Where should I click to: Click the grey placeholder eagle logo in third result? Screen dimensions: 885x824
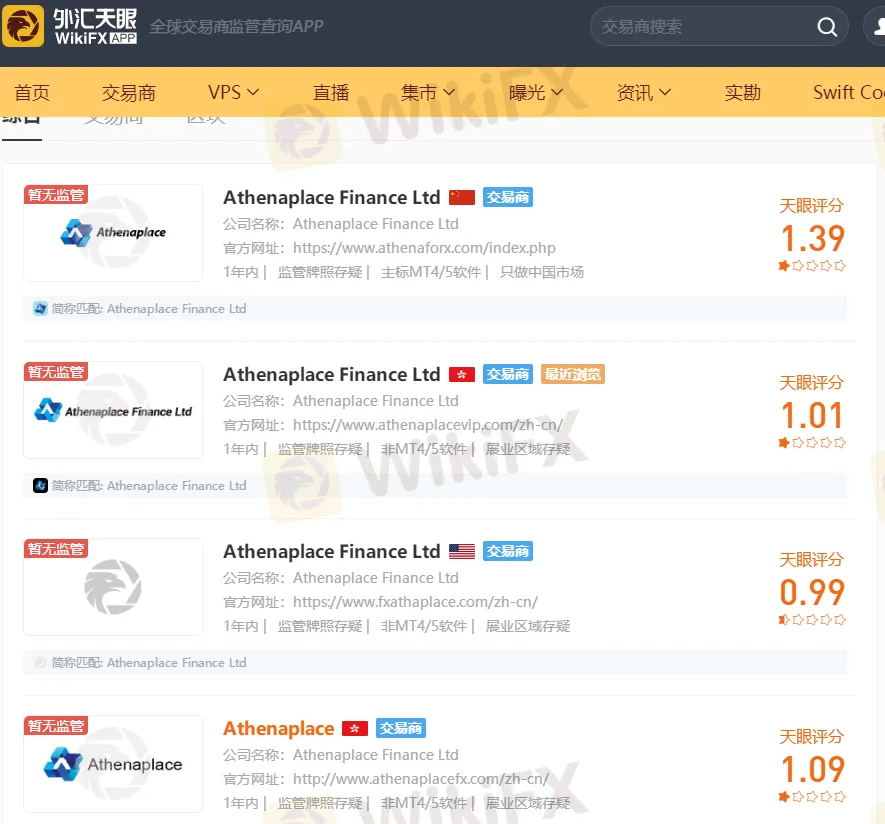(113, 587)
